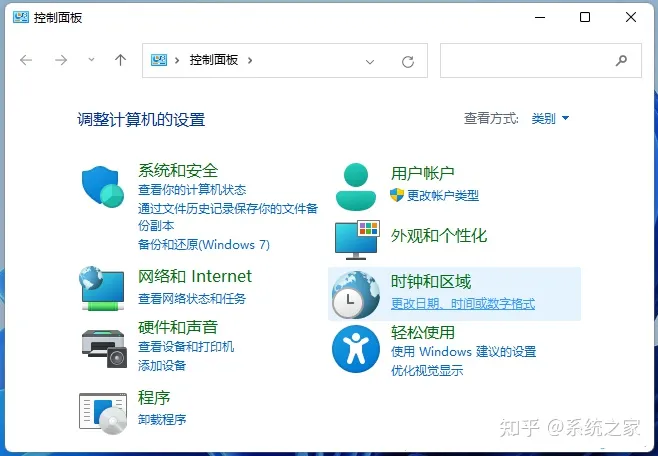Expand the chevron after 控制面板 breadcrumb
658x456 pixels.
pos(250,60)
